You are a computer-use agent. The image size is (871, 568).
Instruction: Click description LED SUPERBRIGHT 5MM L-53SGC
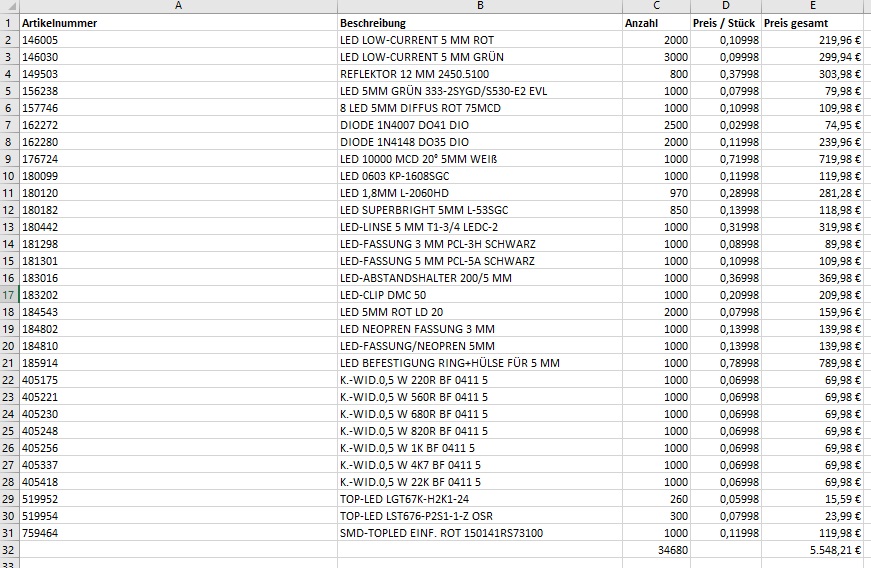(480, 210)
